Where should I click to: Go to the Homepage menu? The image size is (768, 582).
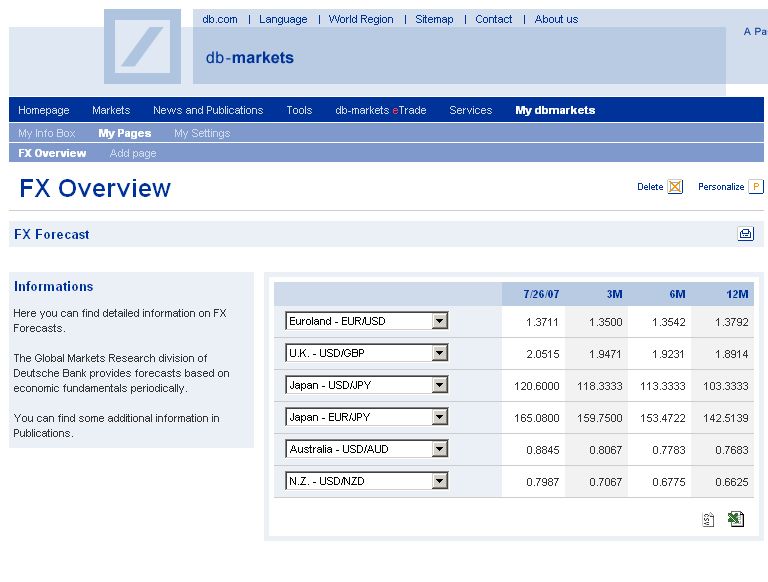click(44, 110)
